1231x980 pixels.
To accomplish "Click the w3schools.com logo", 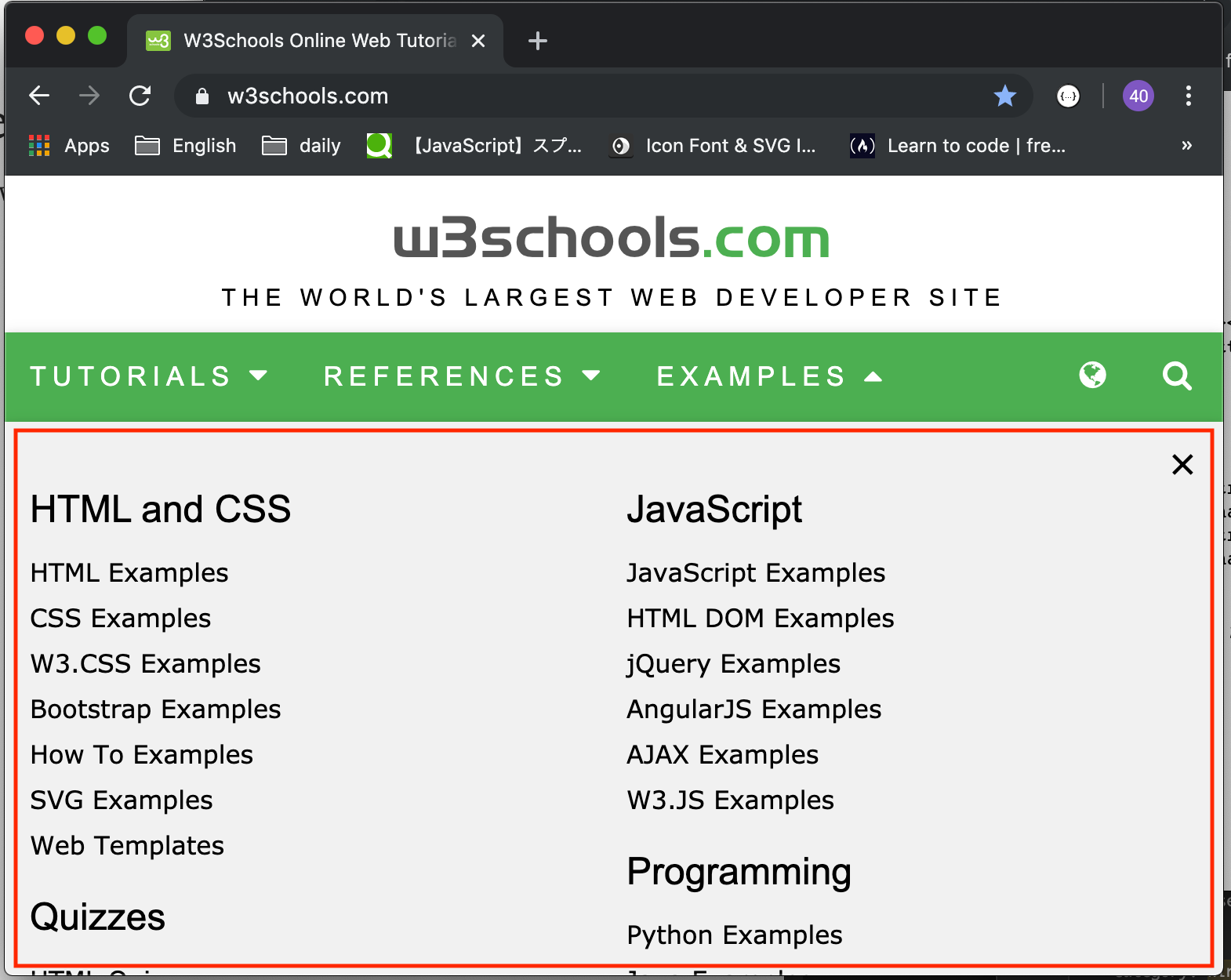I will 612,238.
